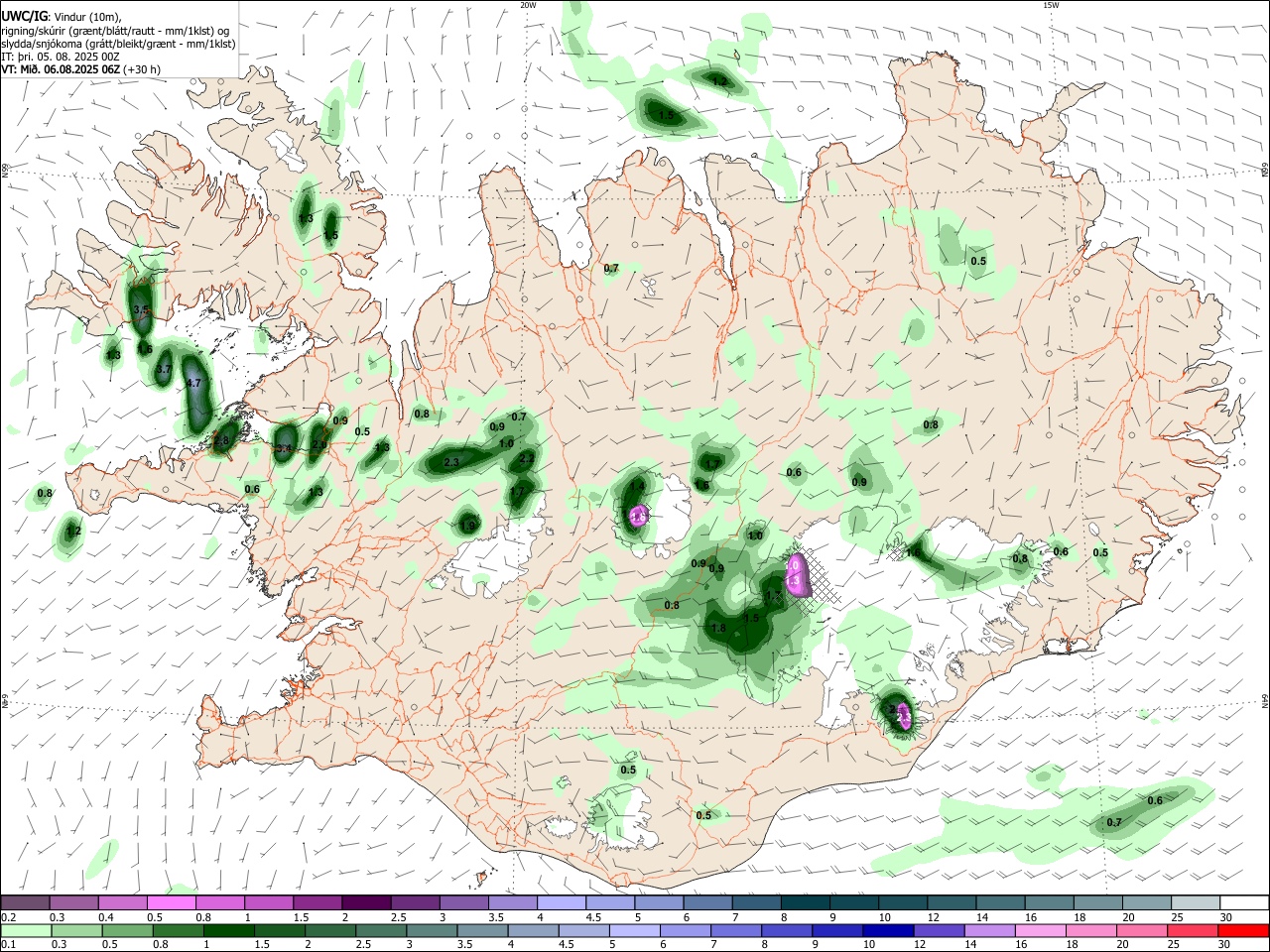Screen dimensions: 1270x952
Task: Click the 'VT: Mið. 06.08.2025 06Z (+30 h)' valid time
Action: tap(81, 69)
